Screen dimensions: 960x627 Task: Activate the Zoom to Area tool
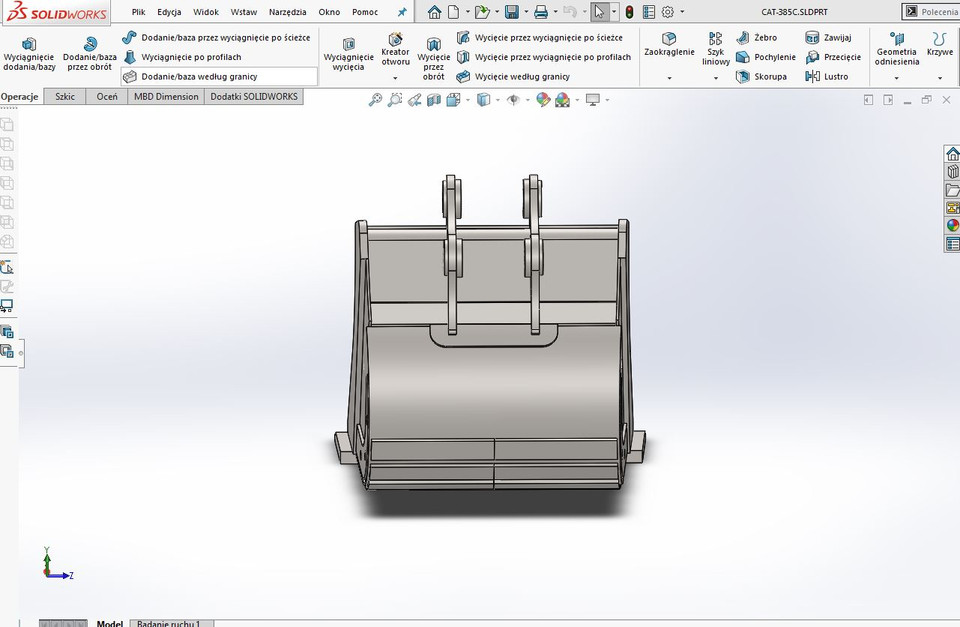pos(394,99)
